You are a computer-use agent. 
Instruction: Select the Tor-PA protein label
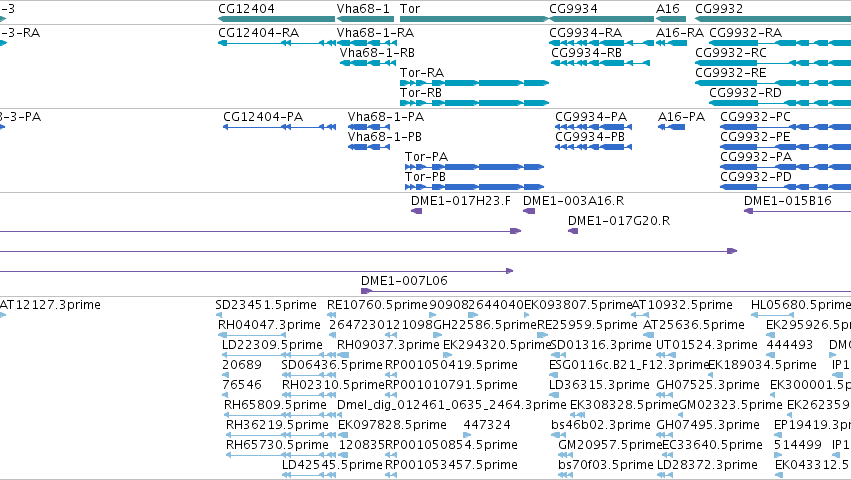pos(427,157)
